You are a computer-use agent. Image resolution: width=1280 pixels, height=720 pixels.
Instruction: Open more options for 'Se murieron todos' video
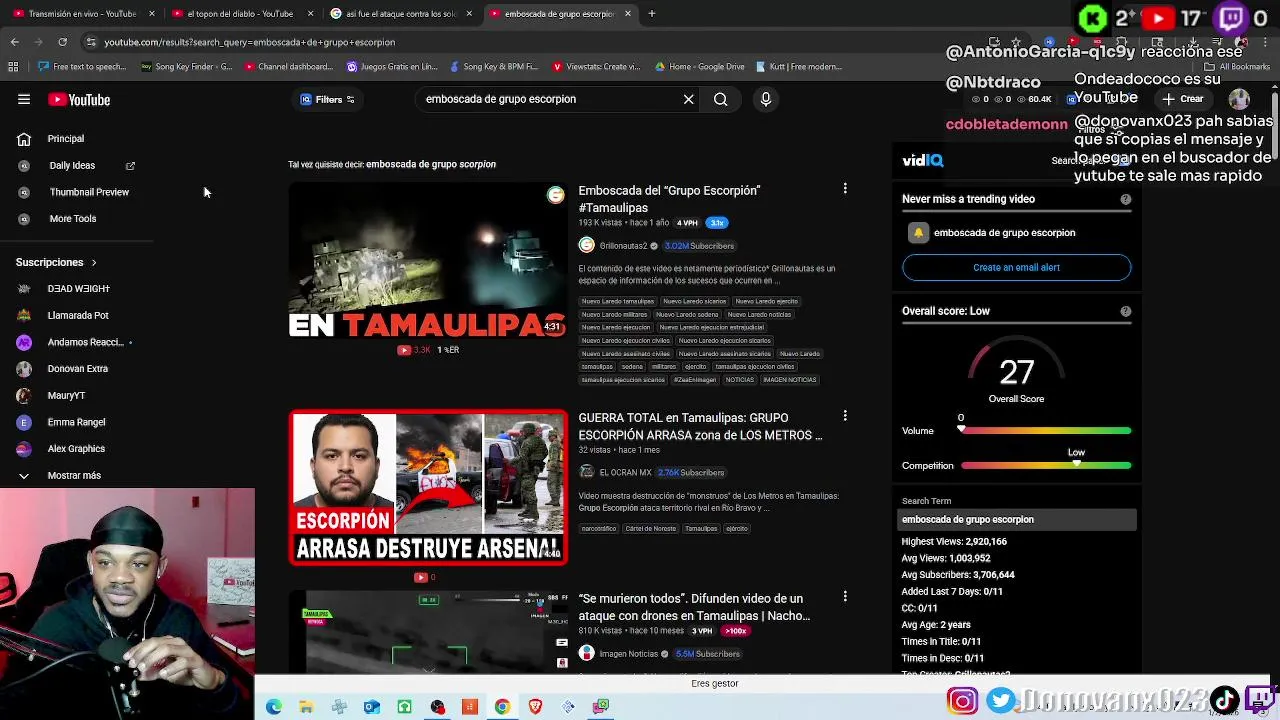click(x=845, y=597)
